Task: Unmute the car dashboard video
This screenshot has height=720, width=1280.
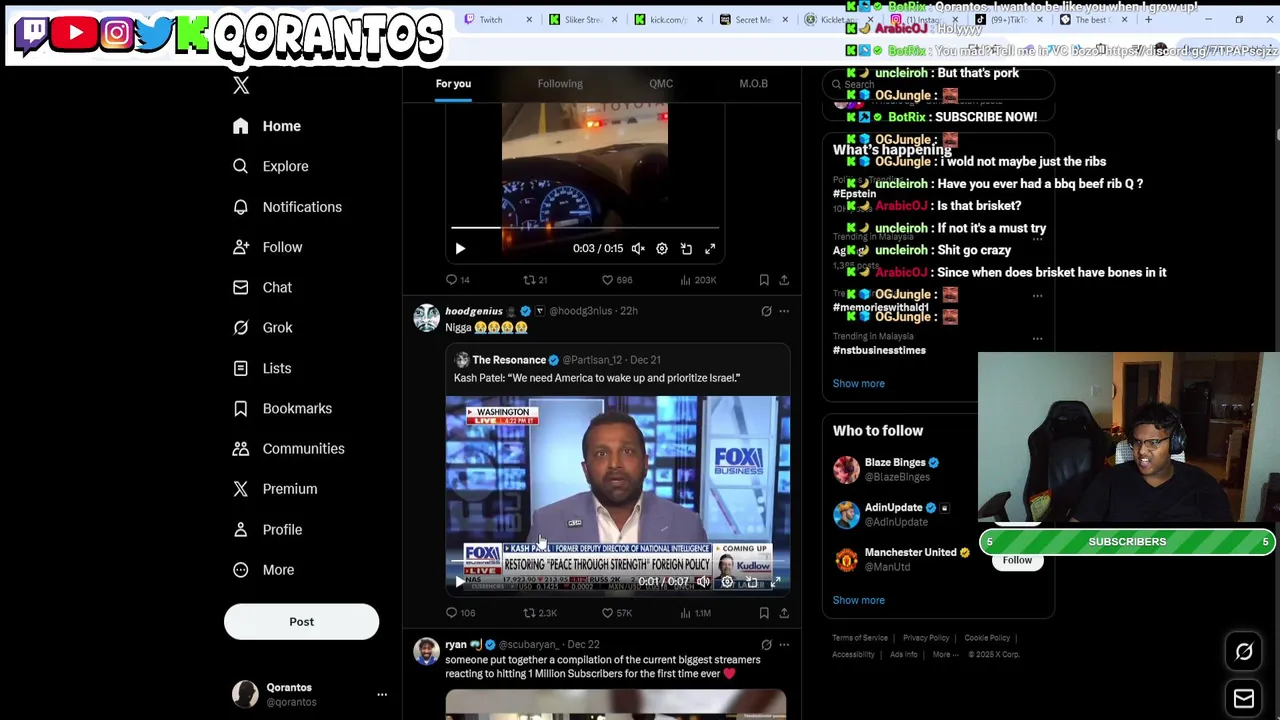Action: coord(638,249)
